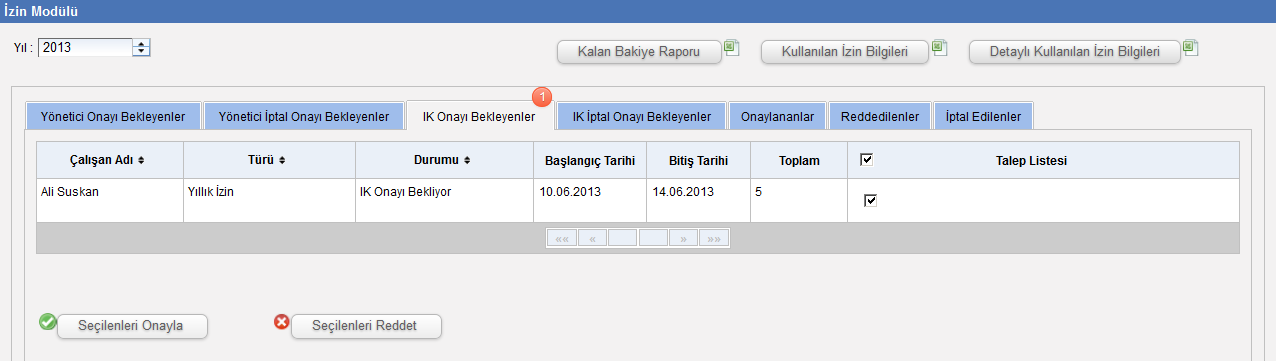Click the Bitiş Tarihi column header
1276x361 pixels.
pyautogui.click(x=698, y=160)
